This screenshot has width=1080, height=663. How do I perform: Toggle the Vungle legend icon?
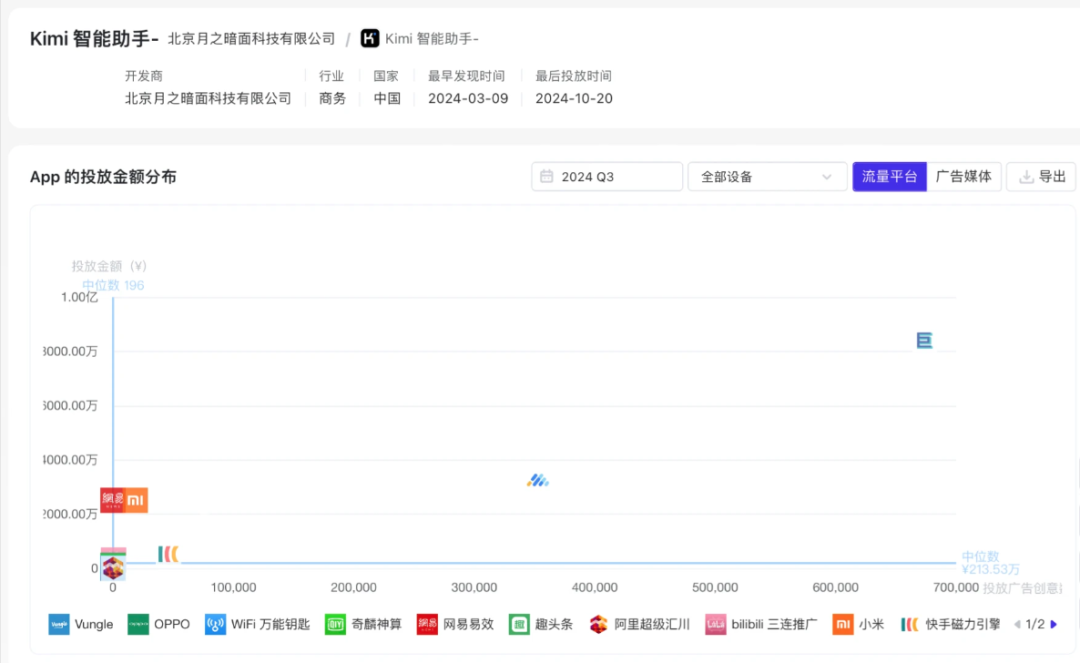(59, 624)
